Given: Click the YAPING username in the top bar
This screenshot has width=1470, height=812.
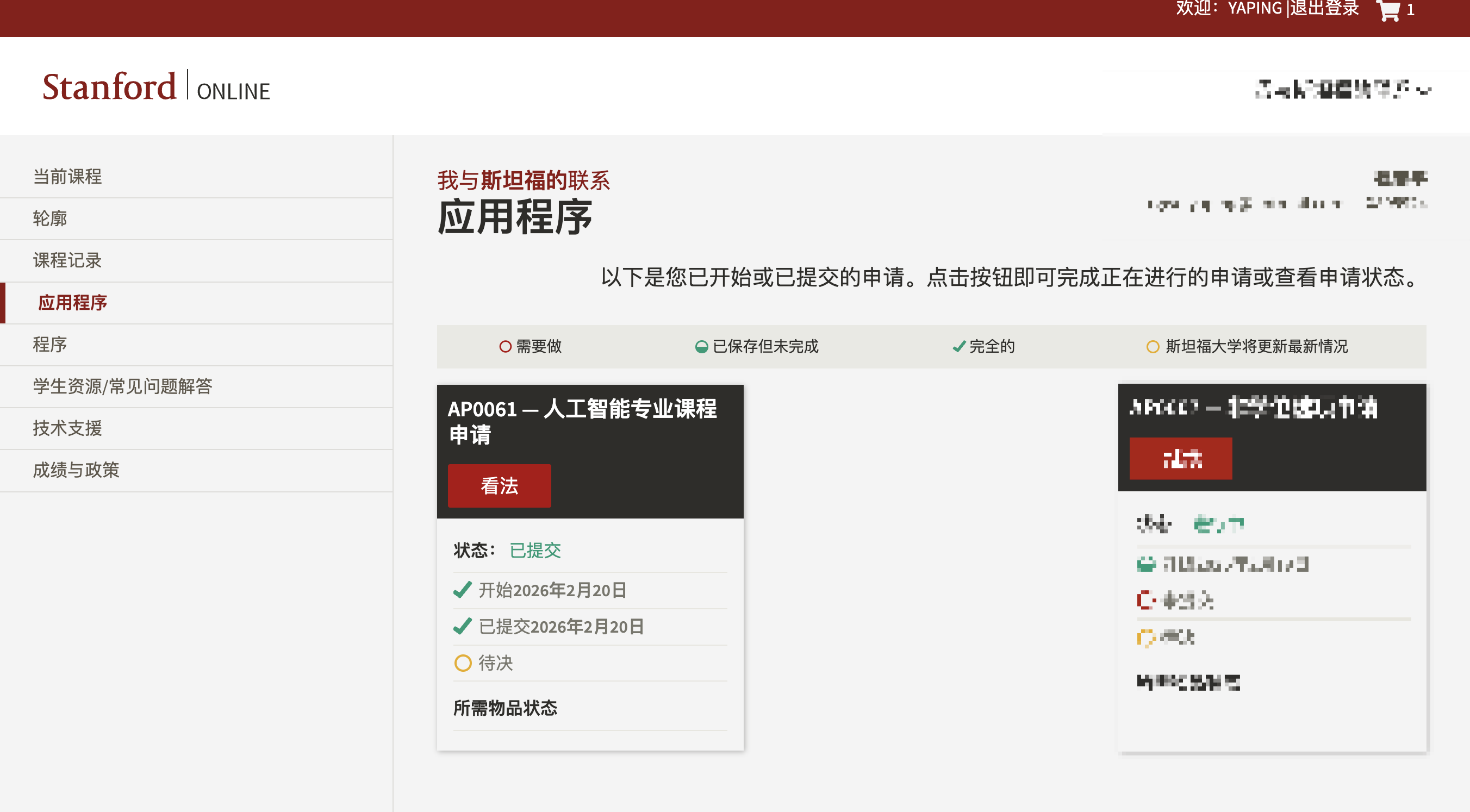Looking at the screenshot, I should click(x=1255, y=9).
